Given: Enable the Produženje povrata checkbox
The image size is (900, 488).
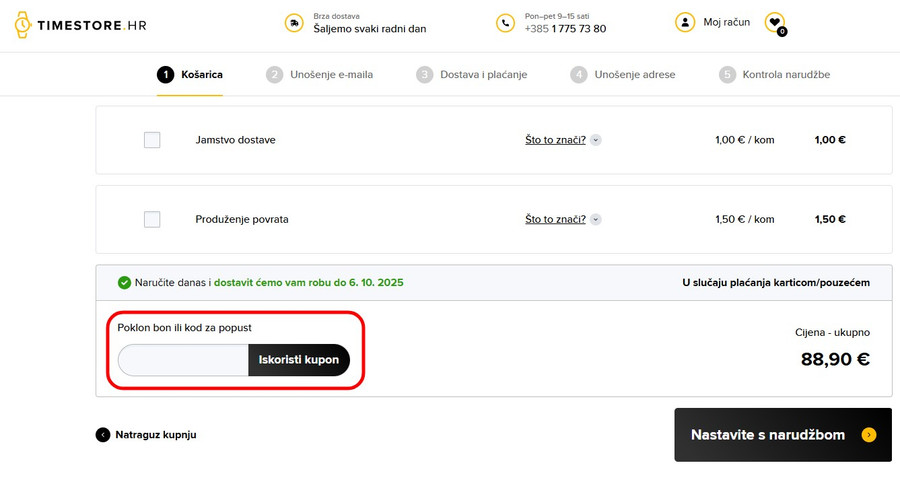Looking at the screenshot, I should [x=152, y=219].
